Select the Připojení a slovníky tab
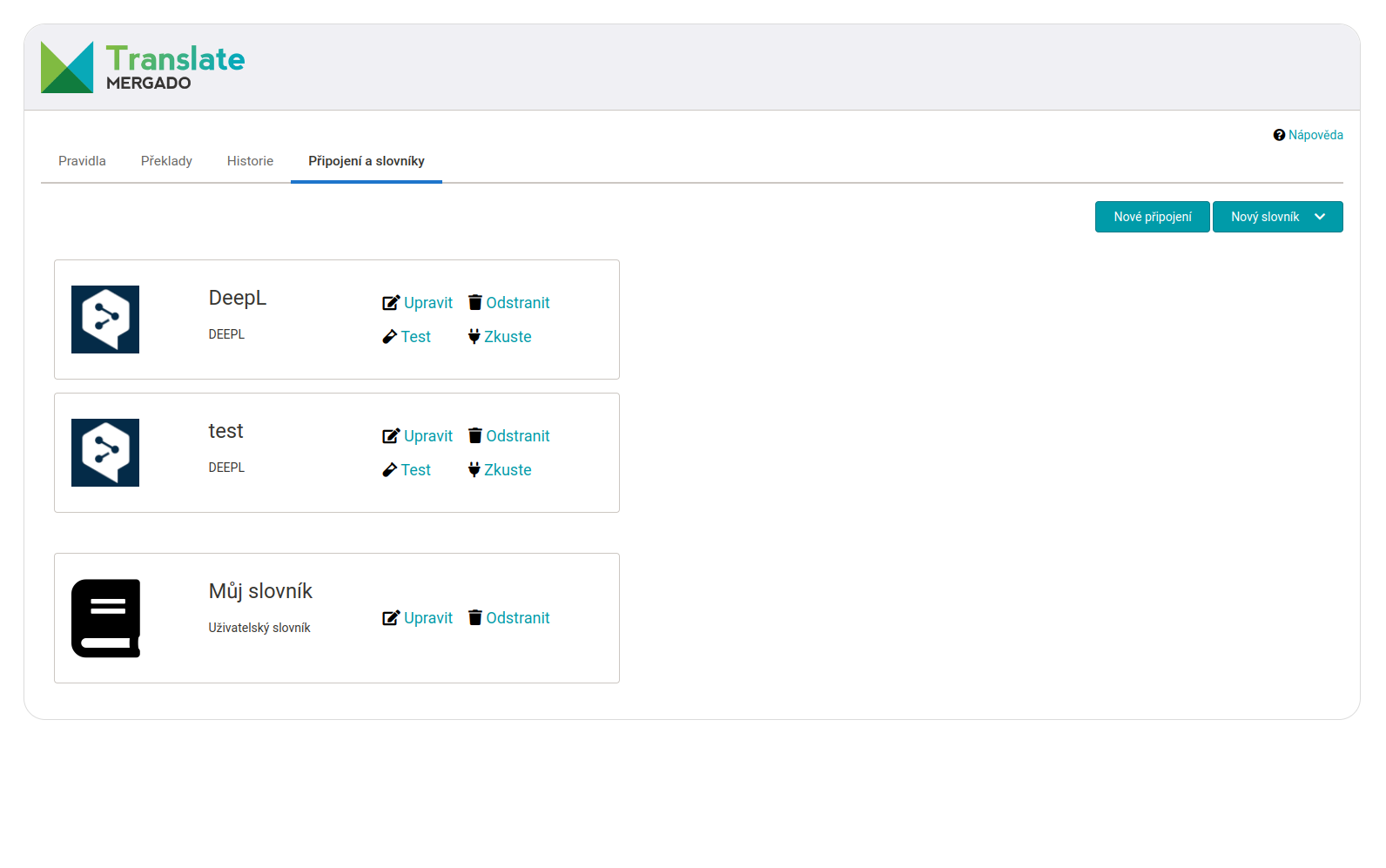 pos(367,161)
